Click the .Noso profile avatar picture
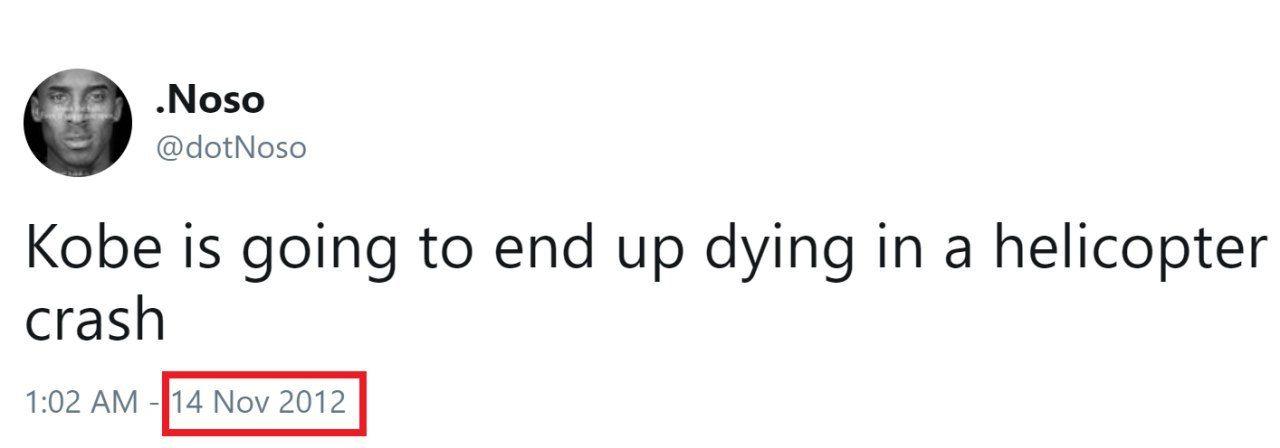The width and height of the screenshot is (1280, 448). click(x=76, y=123)
